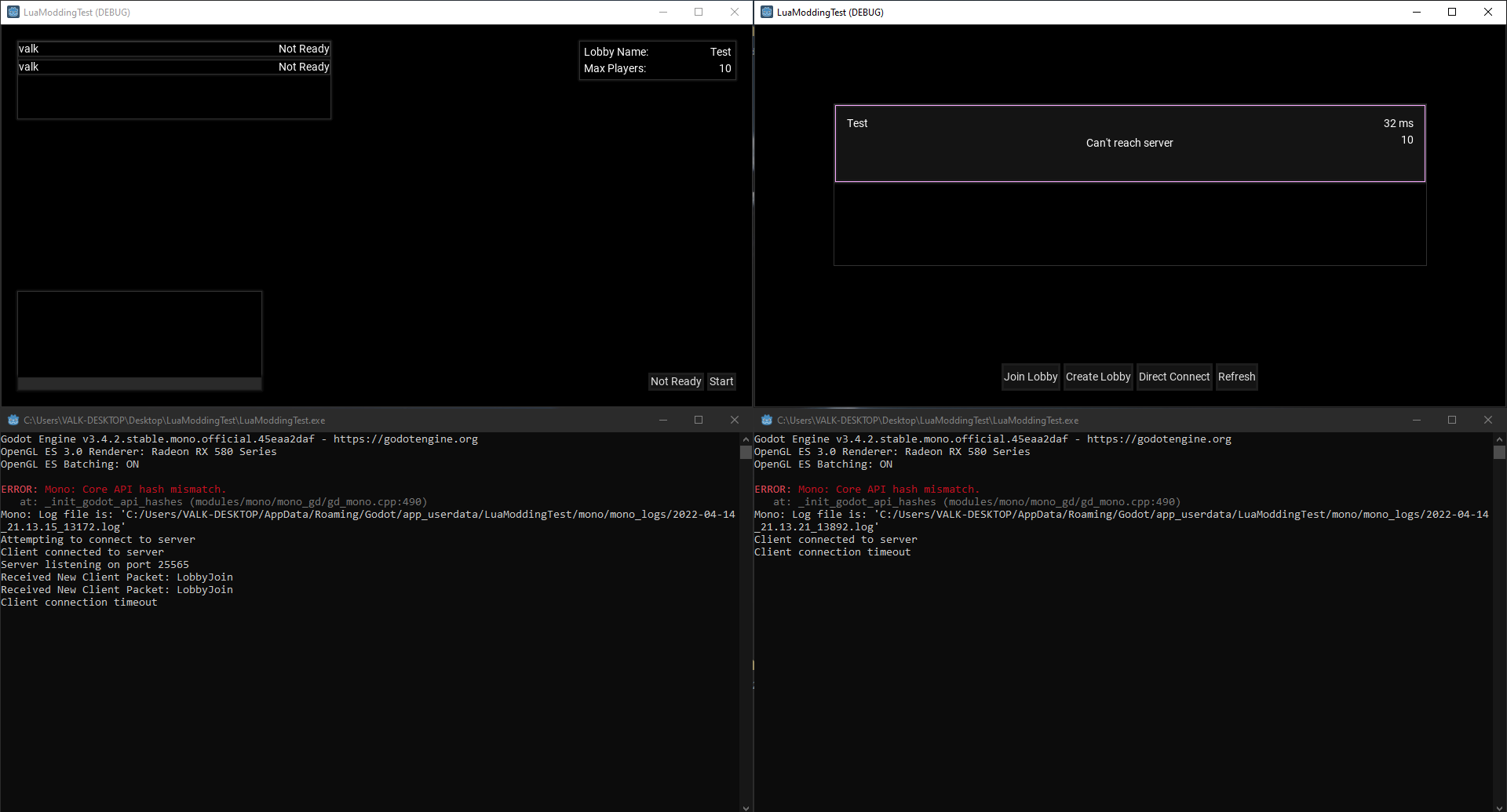Click the Max Players value showing 10
1507x812 pixels.
click(x=724, y=68)
